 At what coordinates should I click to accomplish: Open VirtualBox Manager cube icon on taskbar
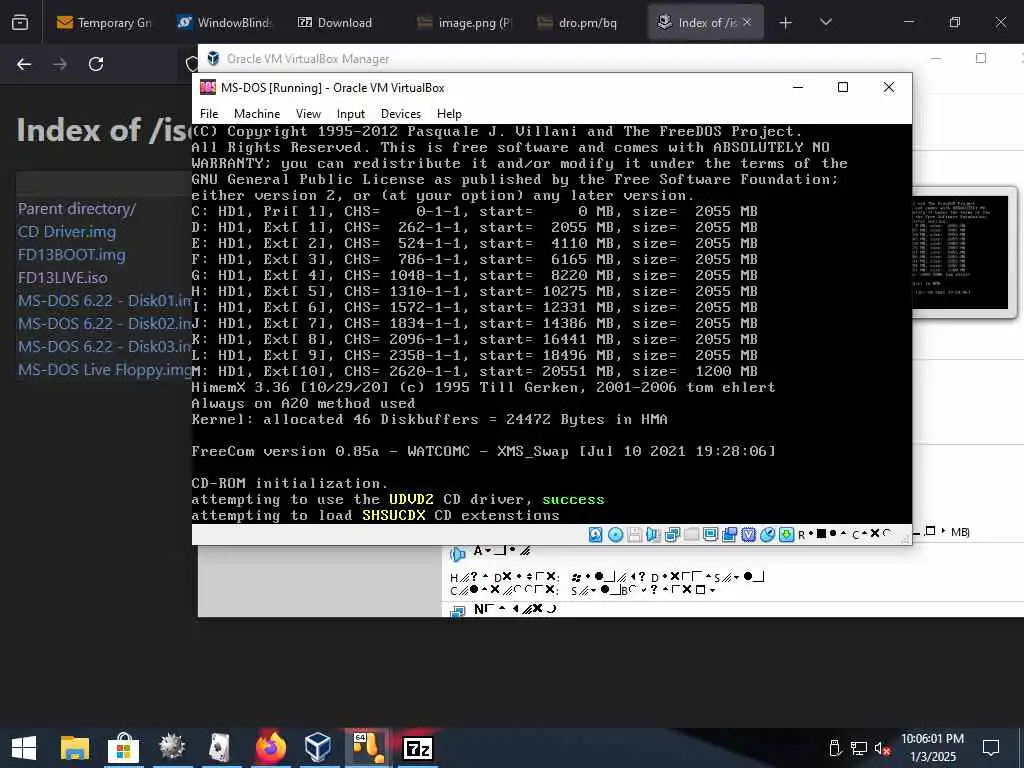[319, 748]
